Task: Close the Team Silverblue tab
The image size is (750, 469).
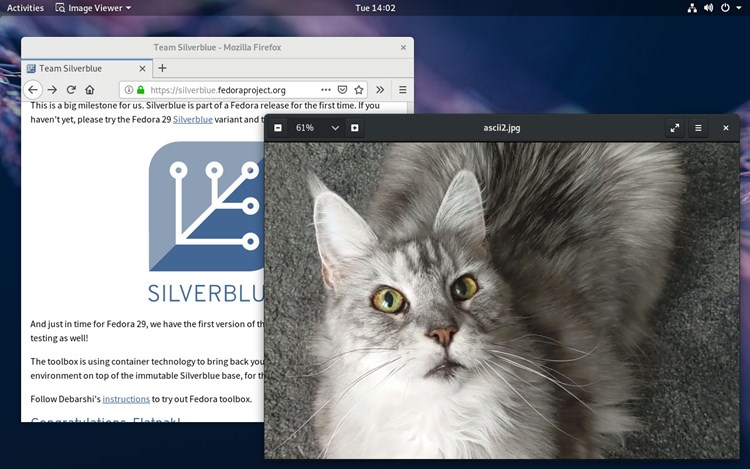Action: point(142,68)
